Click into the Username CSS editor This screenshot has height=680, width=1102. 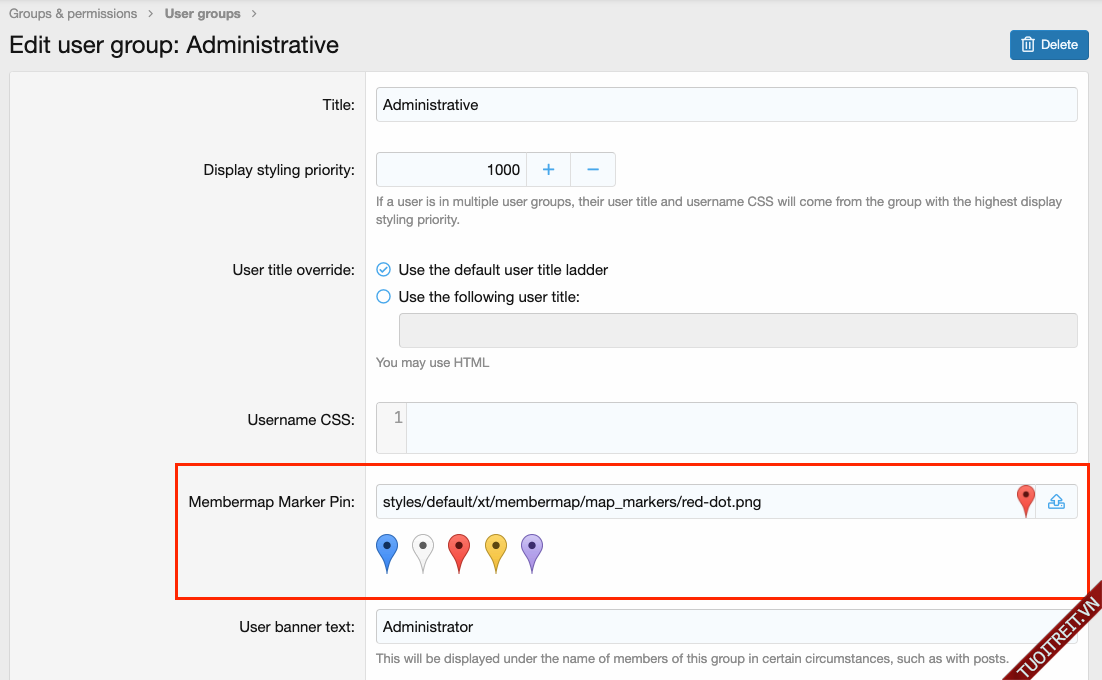click(740, 428)
